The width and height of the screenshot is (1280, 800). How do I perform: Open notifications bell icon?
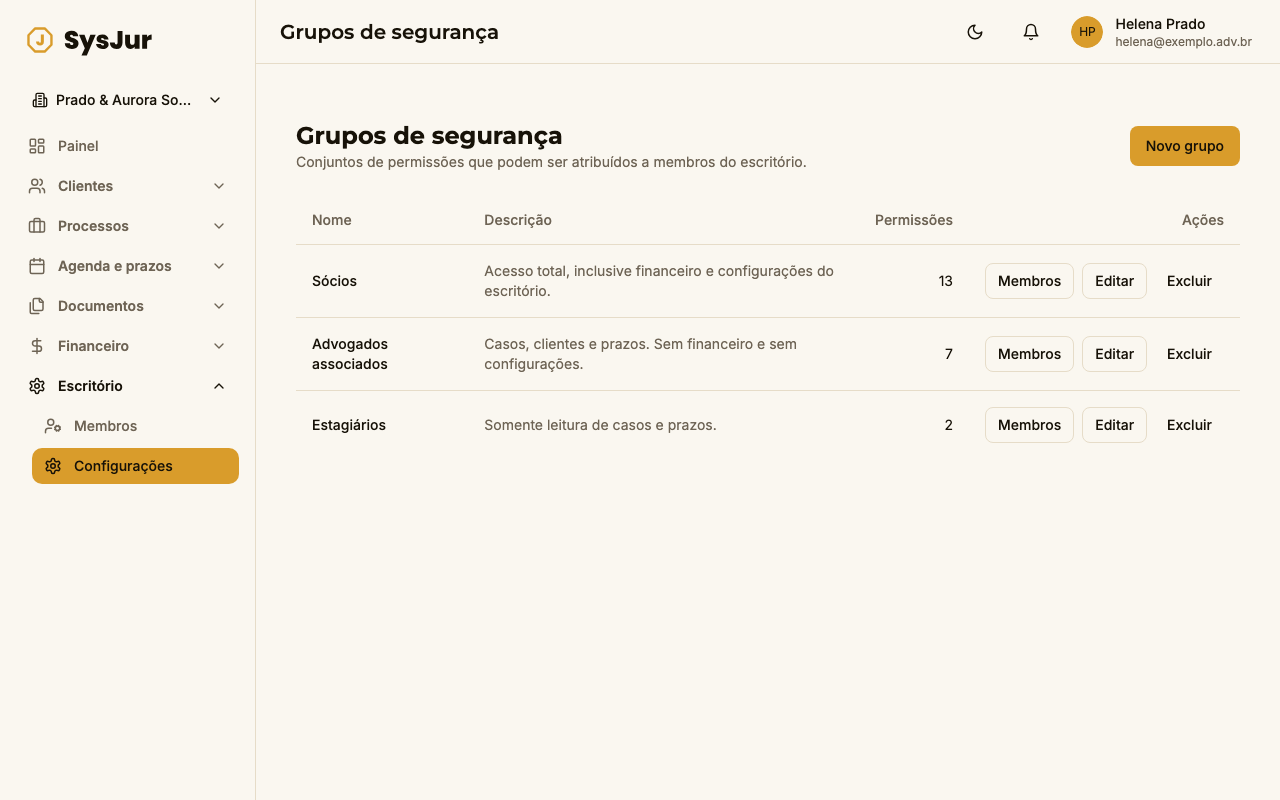coord(1031,32)
